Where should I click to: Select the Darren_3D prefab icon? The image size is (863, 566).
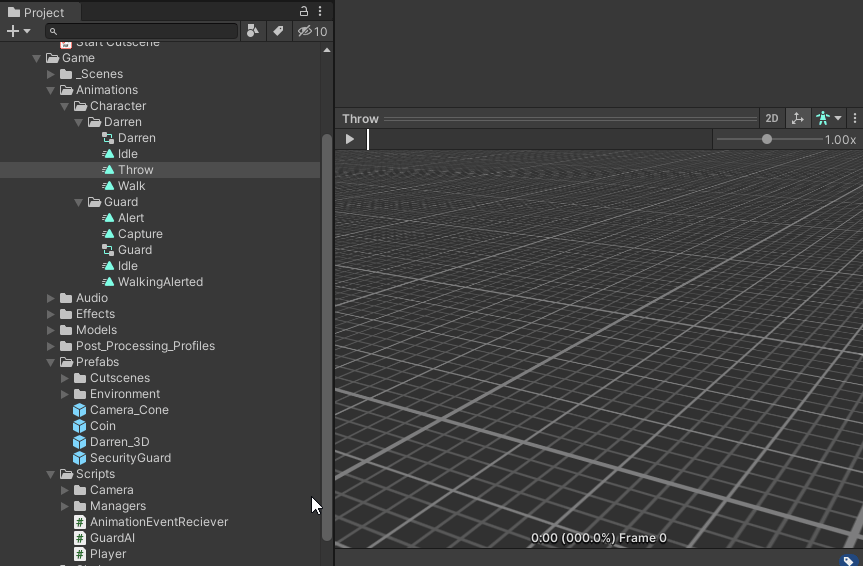click(x=80, y=442)
